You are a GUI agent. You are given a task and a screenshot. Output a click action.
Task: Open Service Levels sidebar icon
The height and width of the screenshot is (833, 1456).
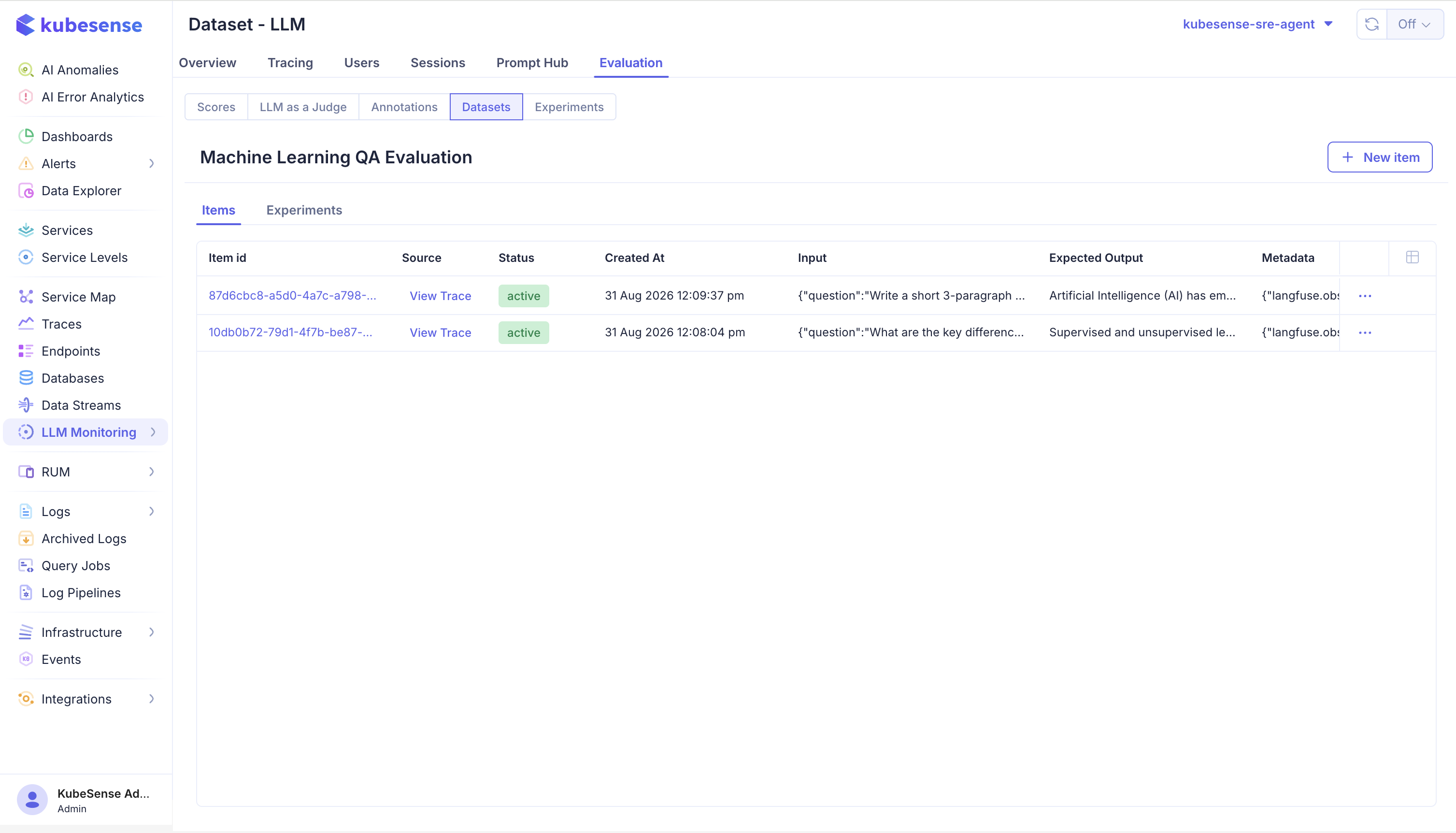pyautogui.click(x=26, y=257)
